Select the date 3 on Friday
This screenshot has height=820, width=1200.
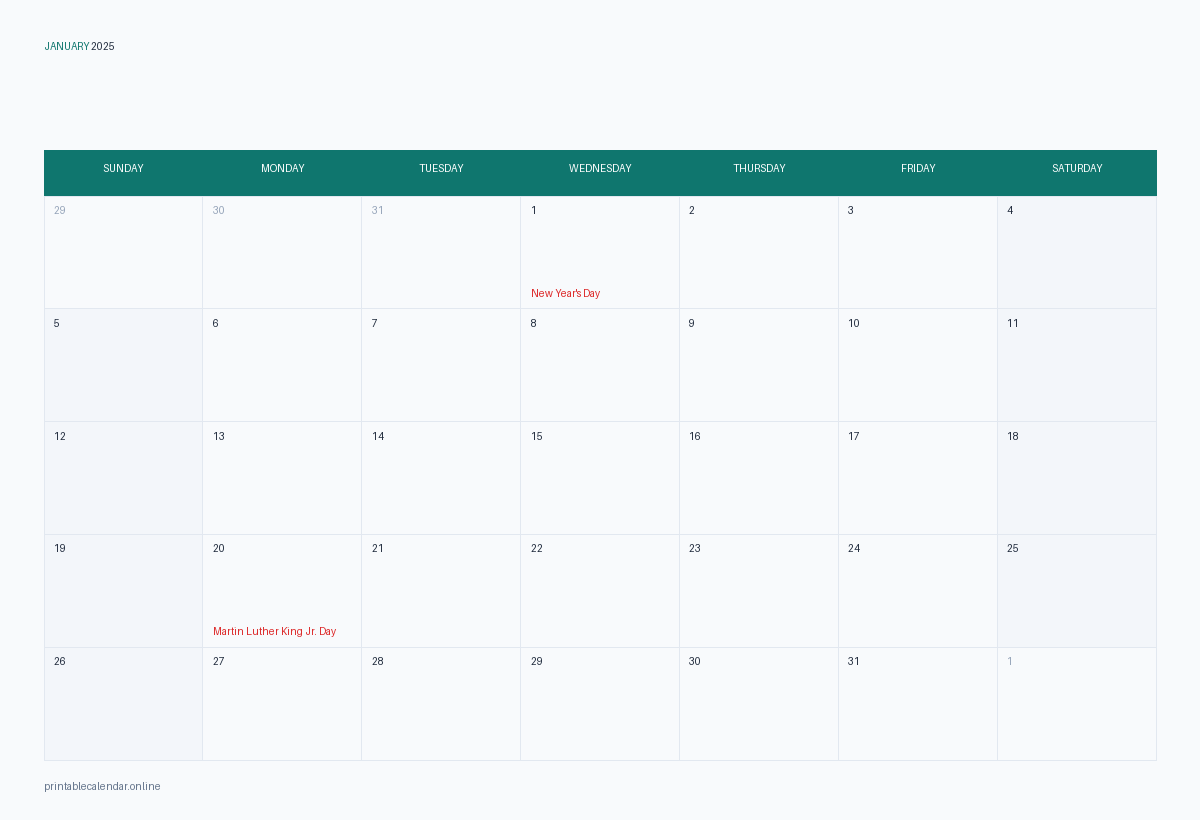click(x=918, y=252)
